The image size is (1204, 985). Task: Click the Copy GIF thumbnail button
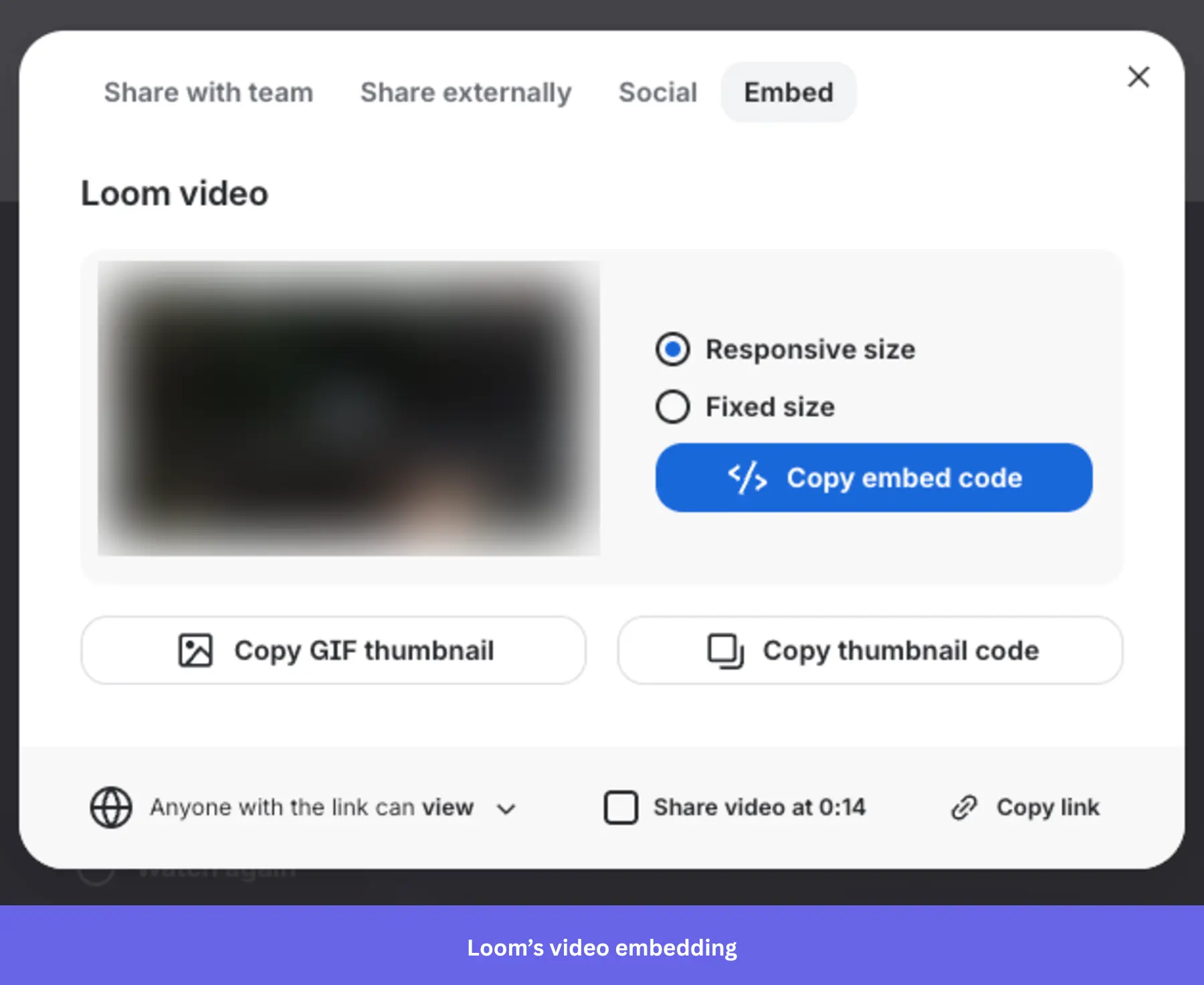coord(333,650)
